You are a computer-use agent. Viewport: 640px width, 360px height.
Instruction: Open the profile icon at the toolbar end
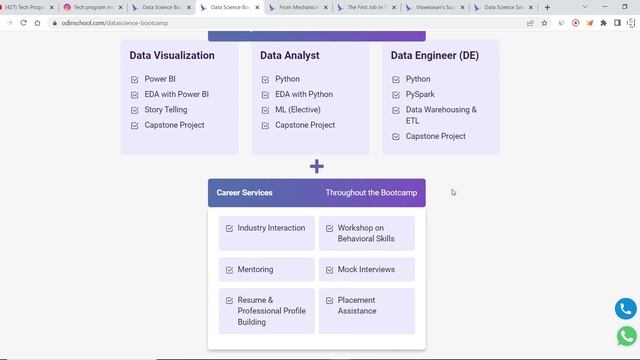(631, 23)
